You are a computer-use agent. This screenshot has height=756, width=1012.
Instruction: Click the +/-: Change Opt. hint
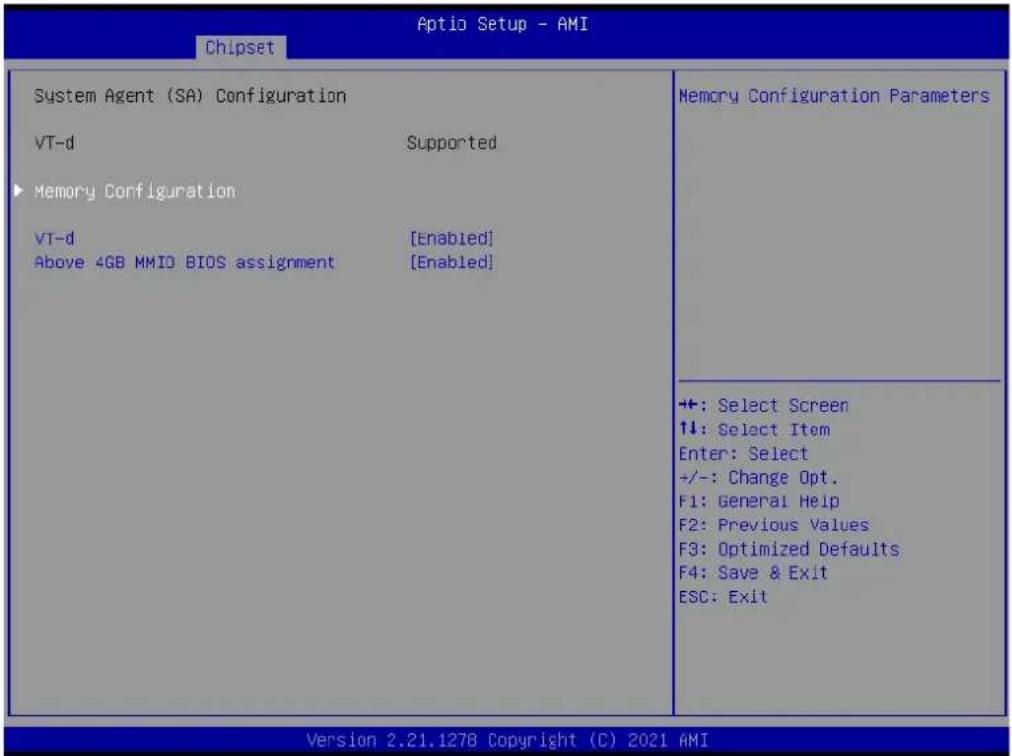pyautogui.click(x=758, y=478)
